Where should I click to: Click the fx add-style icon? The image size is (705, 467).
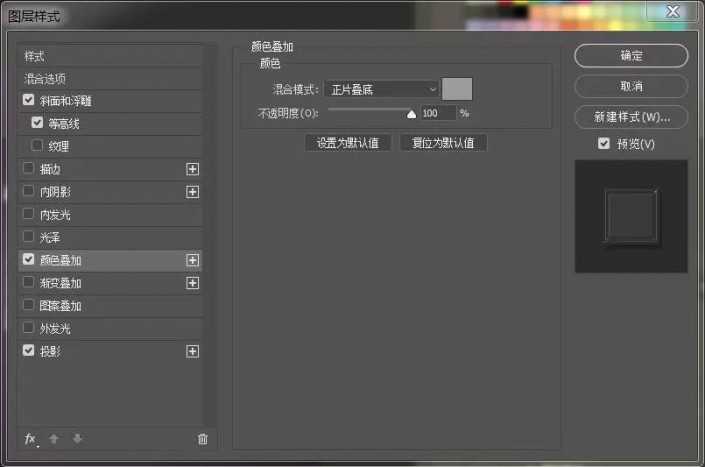tap(30, 439)
